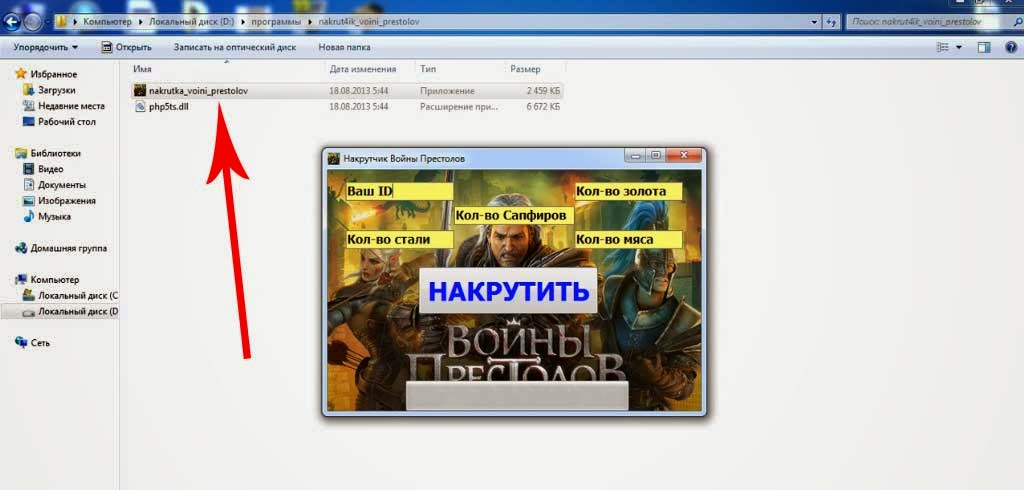The image size is (1024, 490).
Task: Click the Сеть network icon
Action: [21, 342]
